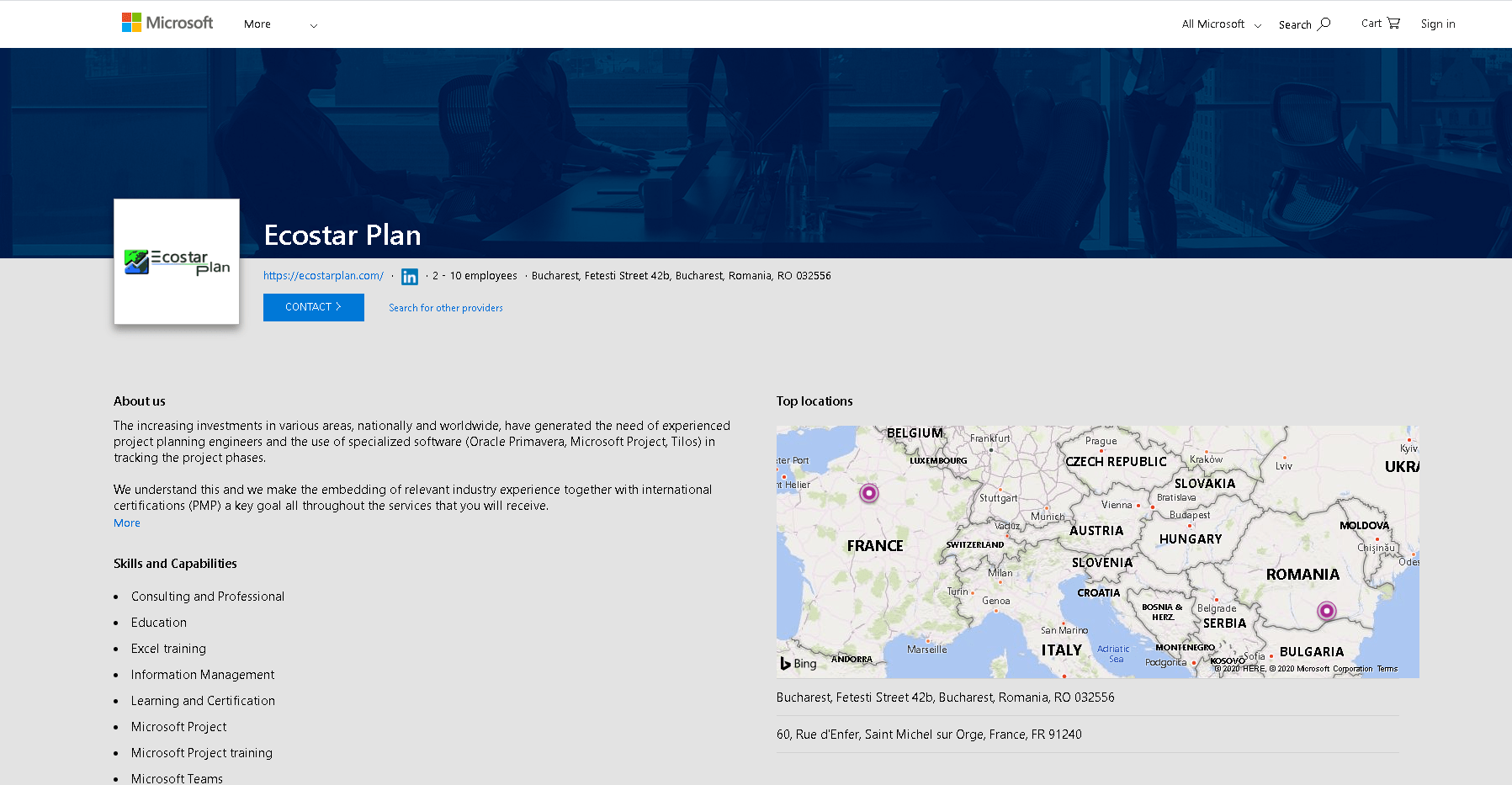The width and height of the screenshot is (1512, 785).
Task: Click 'Microsoft Teams' skill item
Action: click(177, 779)
